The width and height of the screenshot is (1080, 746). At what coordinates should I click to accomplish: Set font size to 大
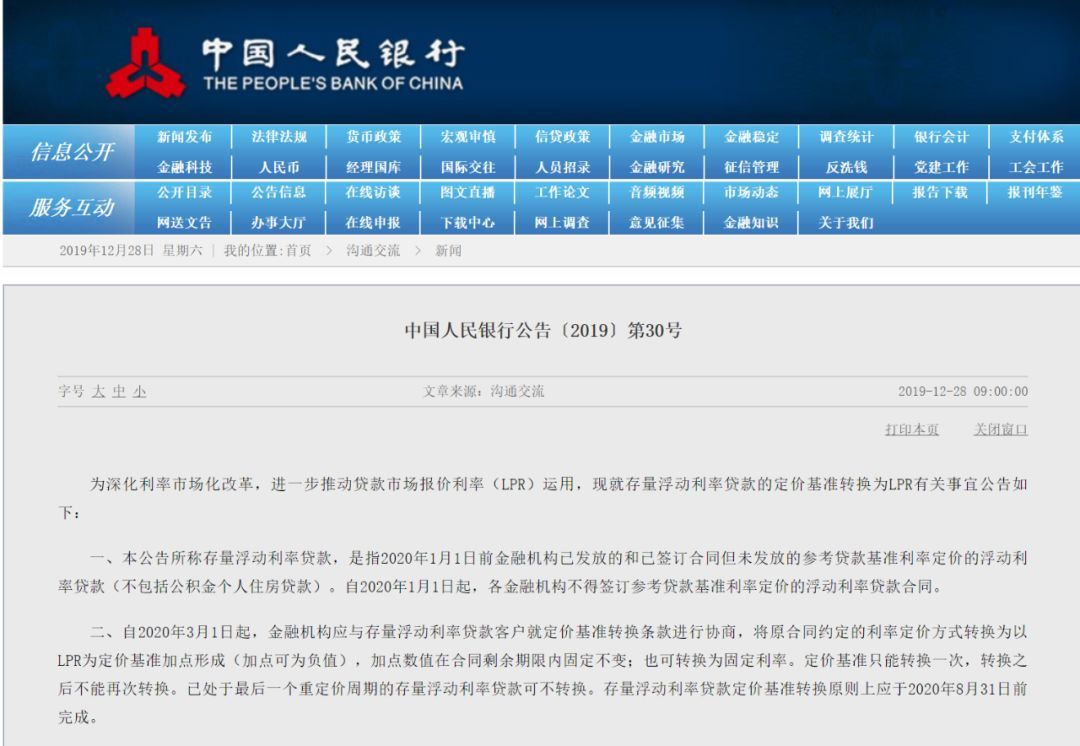pyautogui.click(x=98, y=392)
